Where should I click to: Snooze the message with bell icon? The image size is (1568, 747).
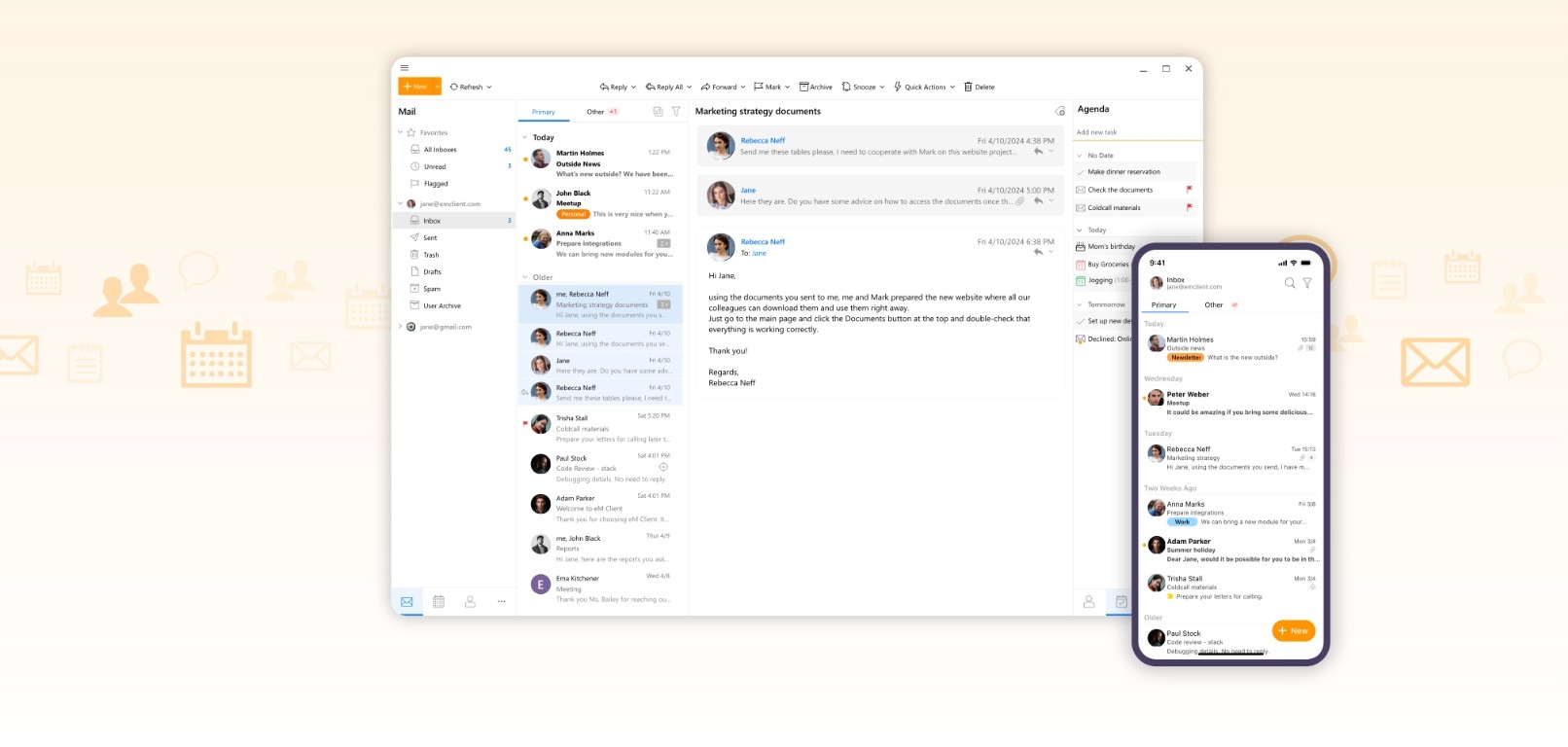tap(859, 87)
